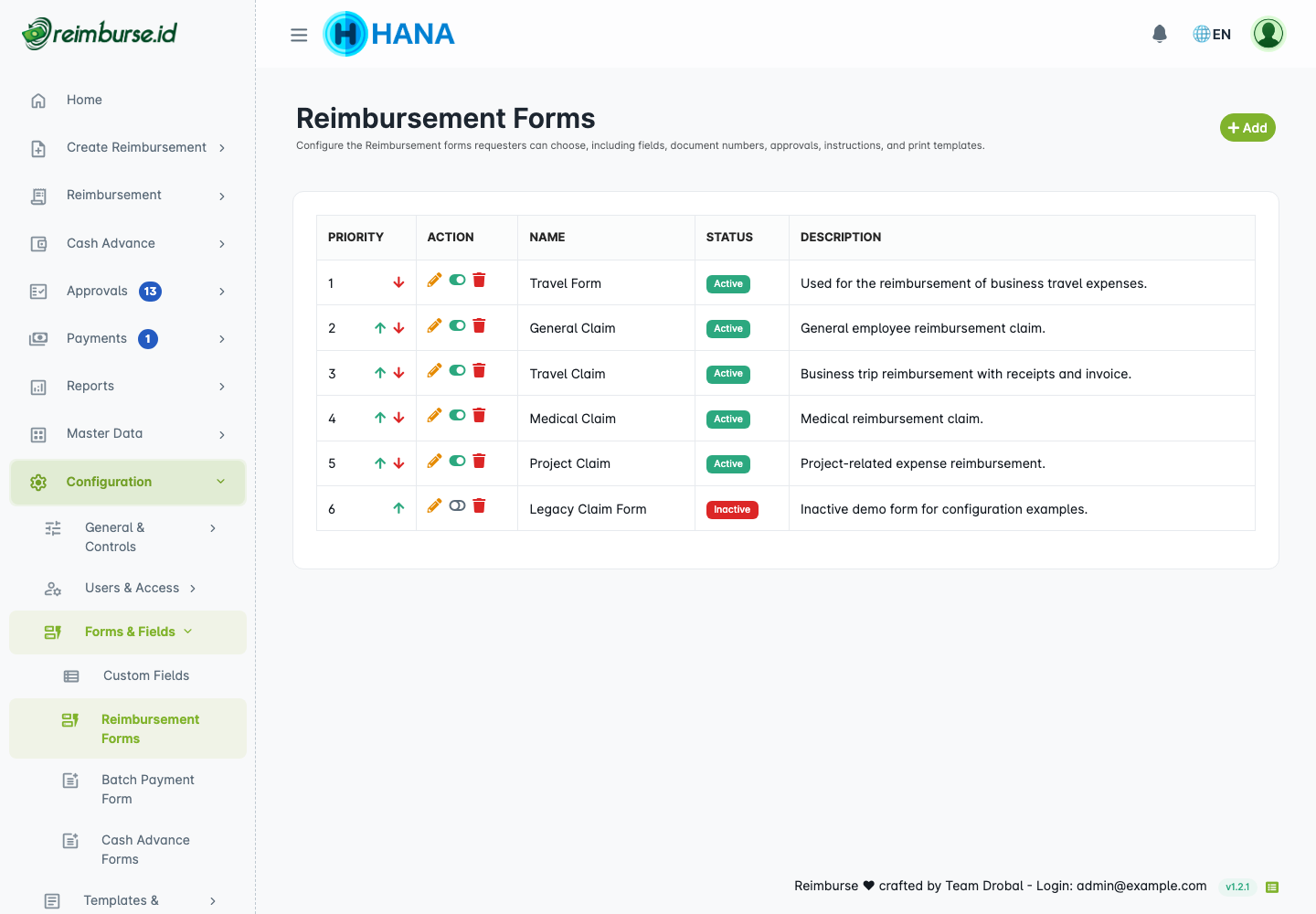This screenshot has height=914, width=1316.
Task: Toggle Project Claim active switch
Action: [458, 461]
